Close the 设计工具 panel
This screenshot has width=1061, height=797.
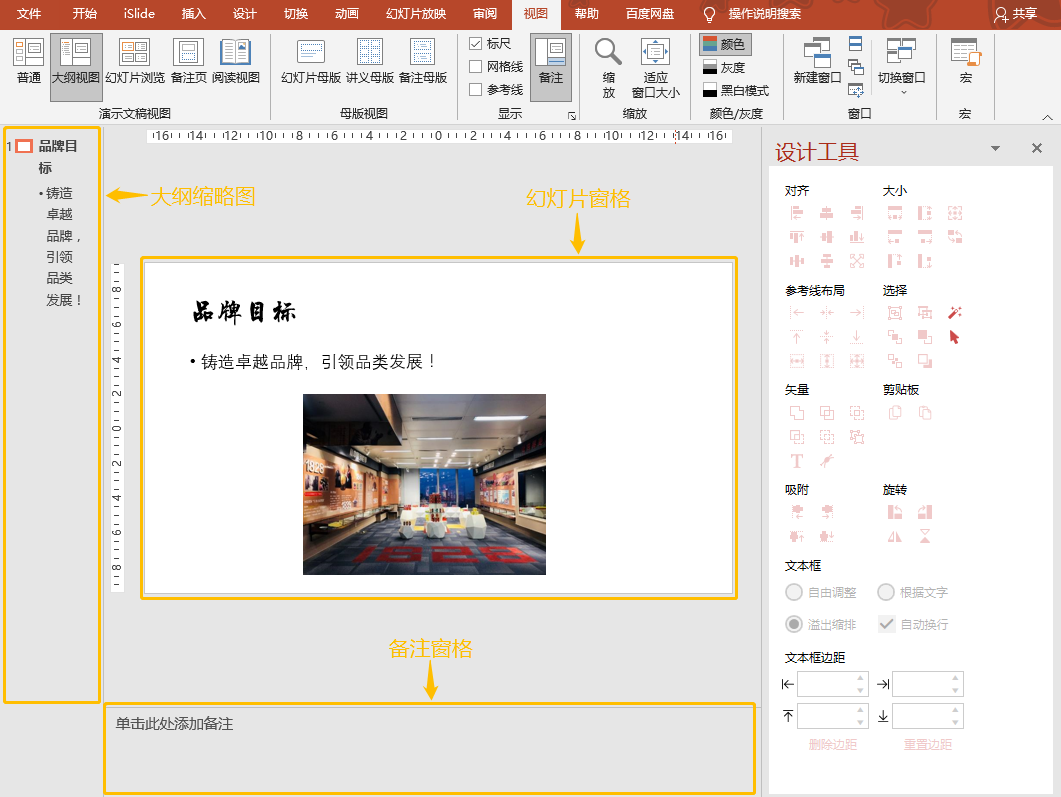[x=1037, y=148]
